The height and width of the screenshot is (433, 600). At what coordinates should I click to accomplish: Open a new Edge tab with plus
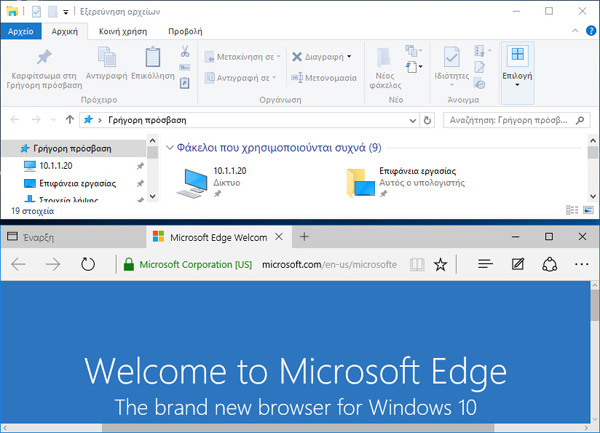(304, 237)
